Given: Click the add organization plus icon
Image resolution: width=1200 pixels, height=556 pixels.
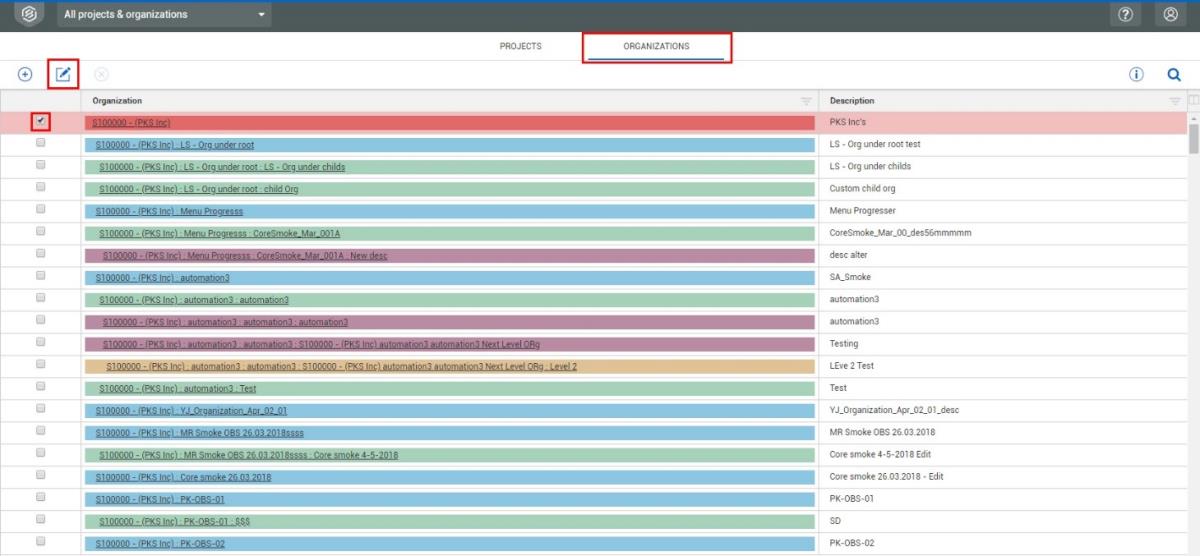Looking at the screenshot, I should tap(25, 75).
